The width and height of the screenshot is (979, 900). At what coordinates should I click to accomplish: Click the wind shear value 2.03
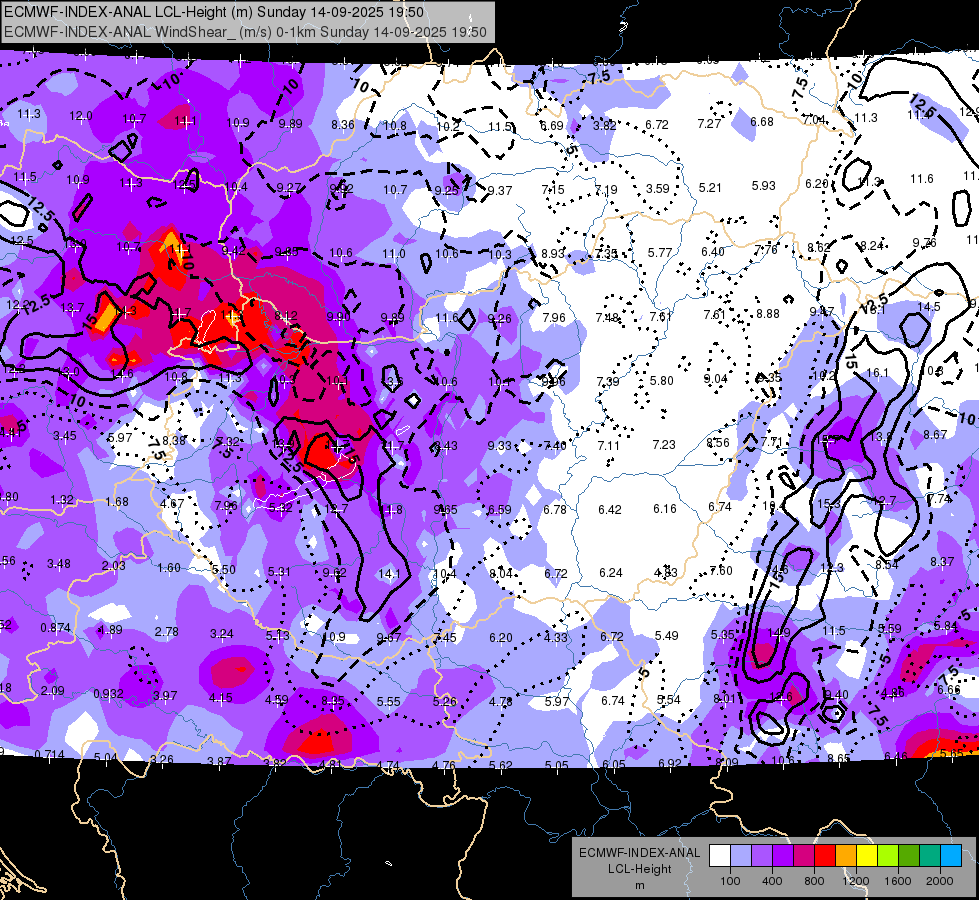[x=114, y=565]
